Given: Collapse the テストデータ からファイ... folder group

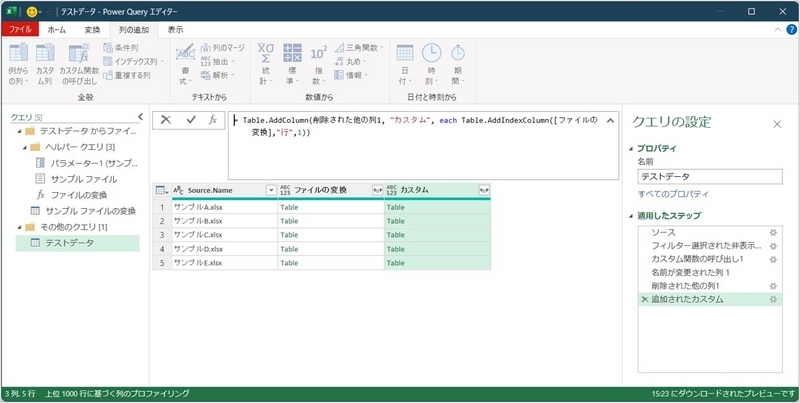Looking at the screenshot, I should [x=19, y=132].
